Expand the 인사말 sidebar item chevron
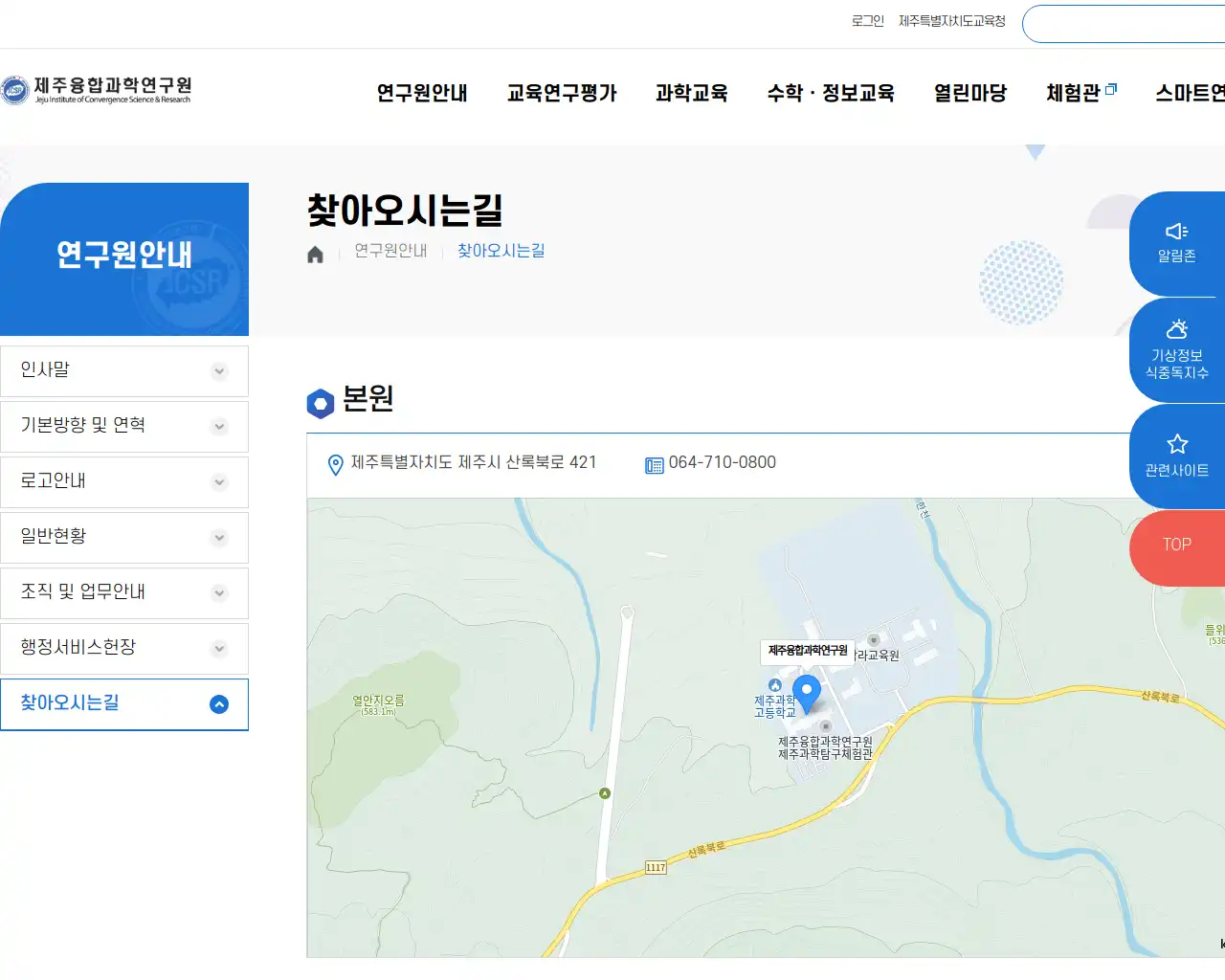Screen dimensions: 1225x980 219,371
